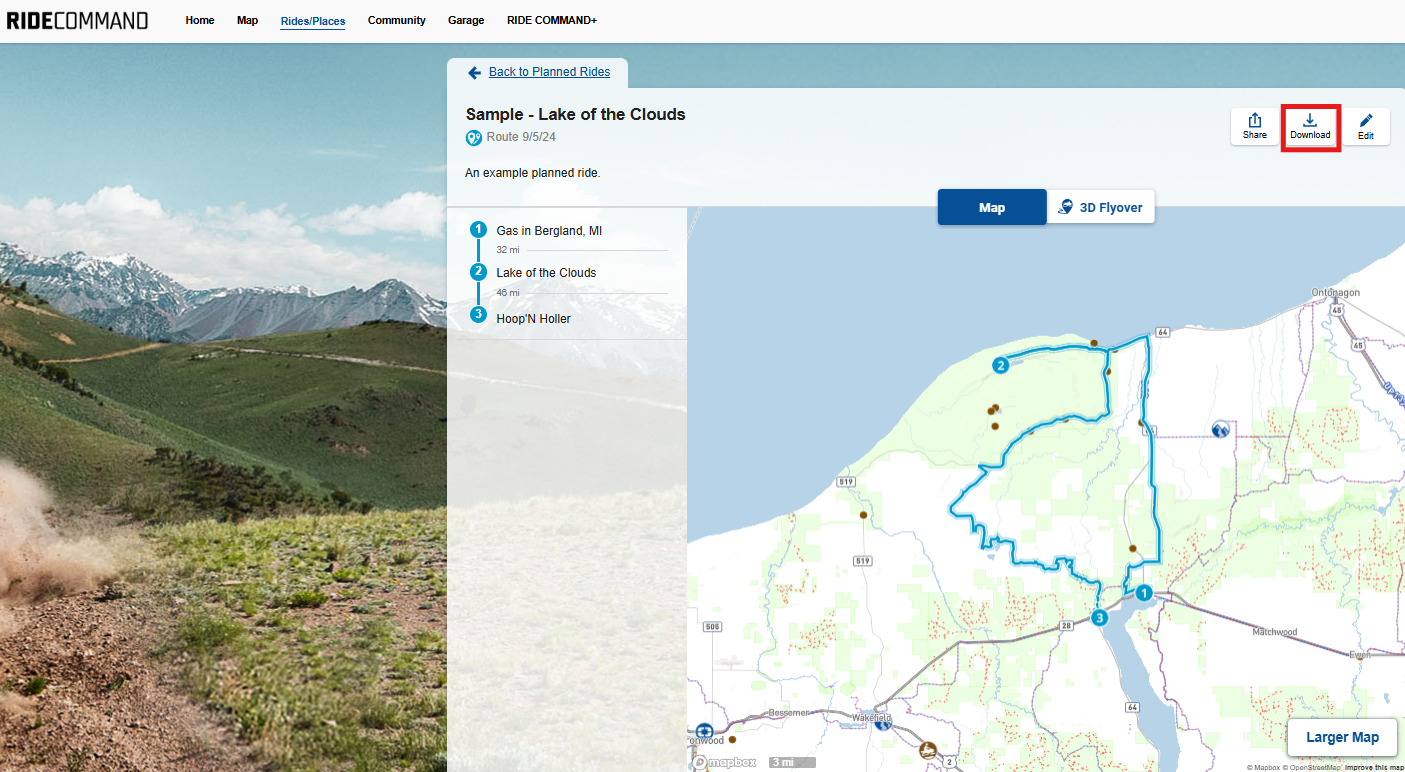Switch to the Map tab
Screen dimensions: 1405x772
click(992, 207)
